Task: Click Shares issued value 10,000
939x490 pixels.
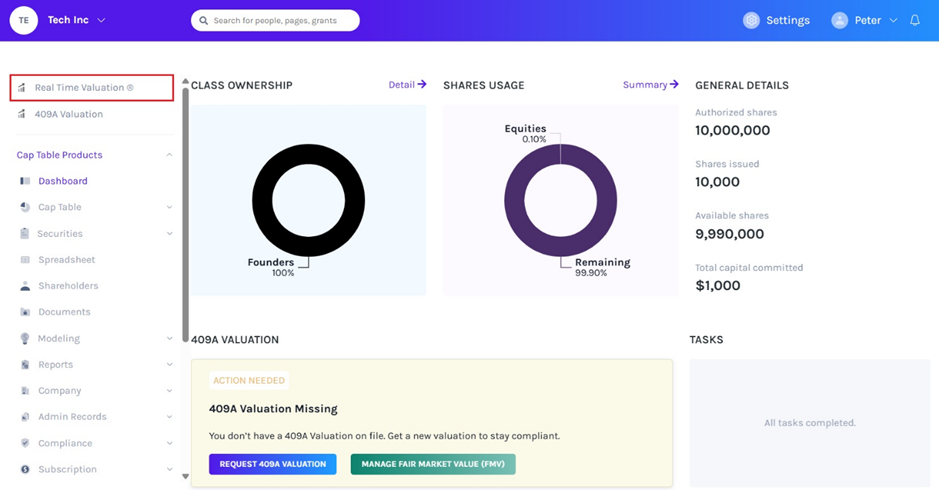Action: (717, 182)
